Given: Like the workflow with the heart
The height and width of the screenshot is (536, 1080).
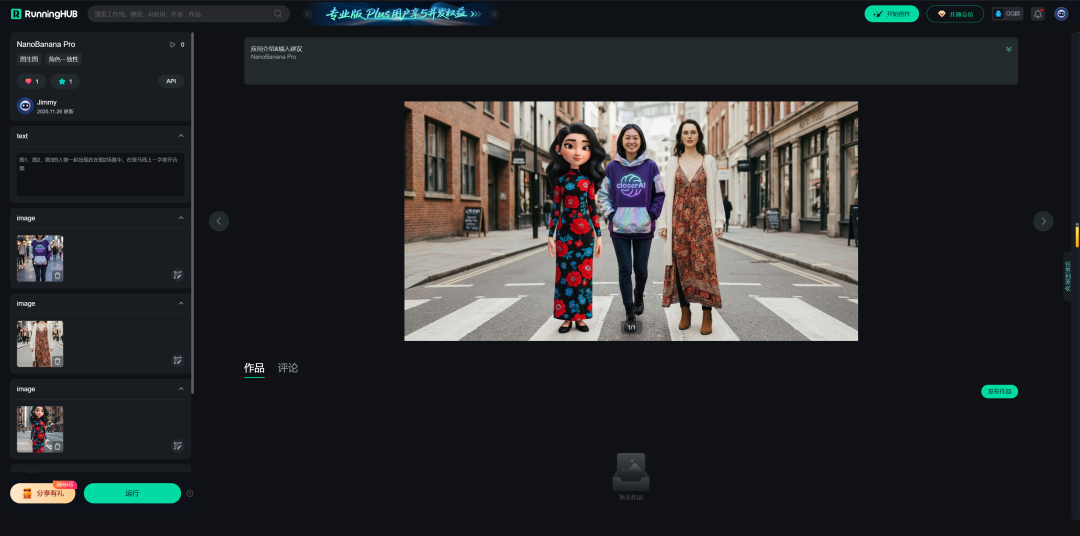Looking at the screenshot, I should (31, 81).
